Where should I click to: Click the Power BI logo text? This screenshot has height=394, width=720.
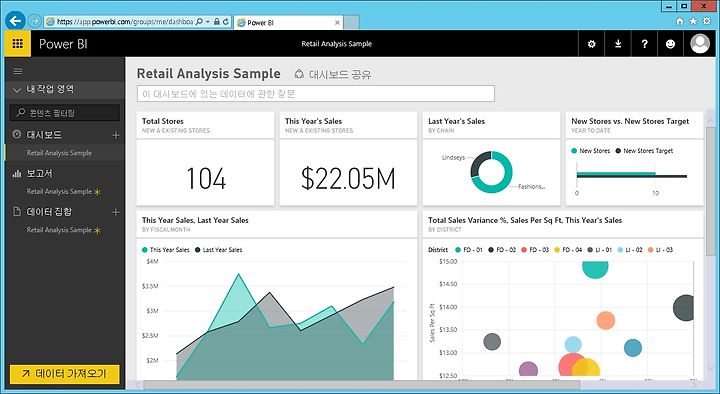click(x=63, y=44)
